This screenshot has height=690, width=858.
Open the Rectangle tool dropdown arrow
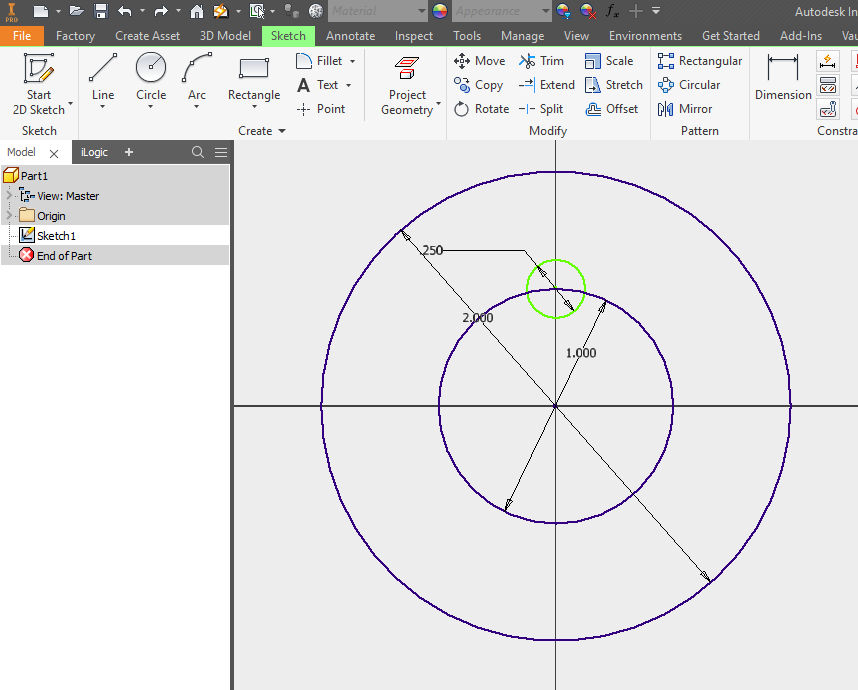pos(254,107)
